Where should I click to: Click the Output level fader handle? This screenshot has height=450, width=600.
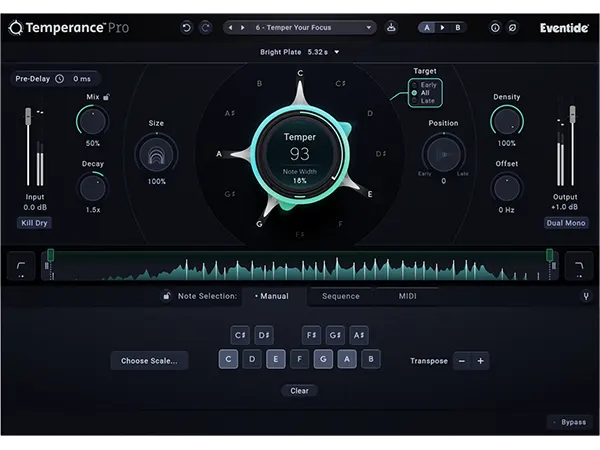(x=572, y=114)
